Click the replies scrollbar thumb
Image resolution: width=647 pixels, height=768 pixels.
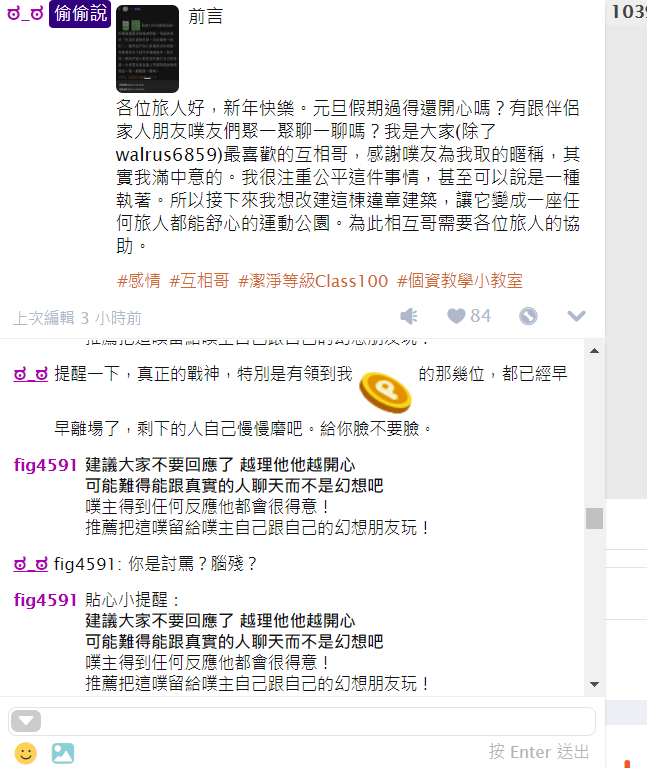pyautogui.click(x=594, y=518)
